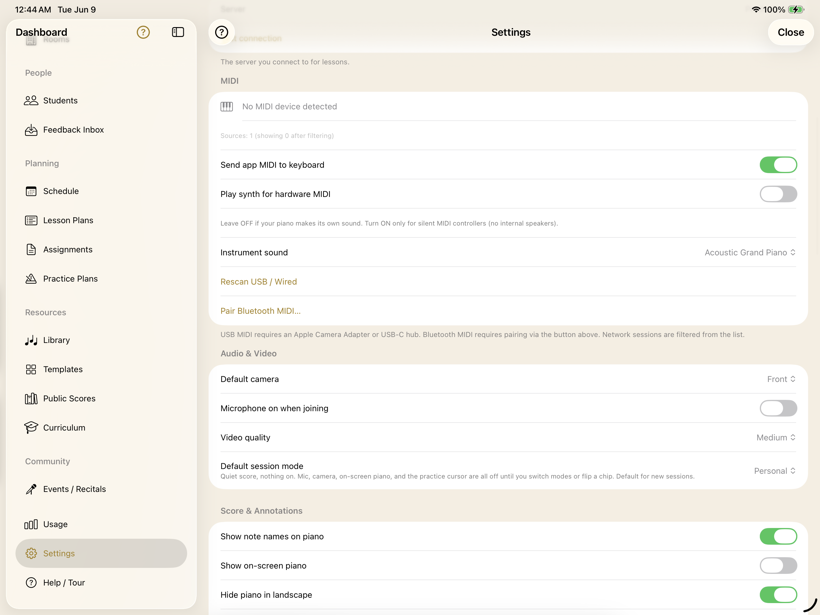Click the Feedback Inbox tray icon
This screenshot has height=615, width=820.
[x=31, y=130]
